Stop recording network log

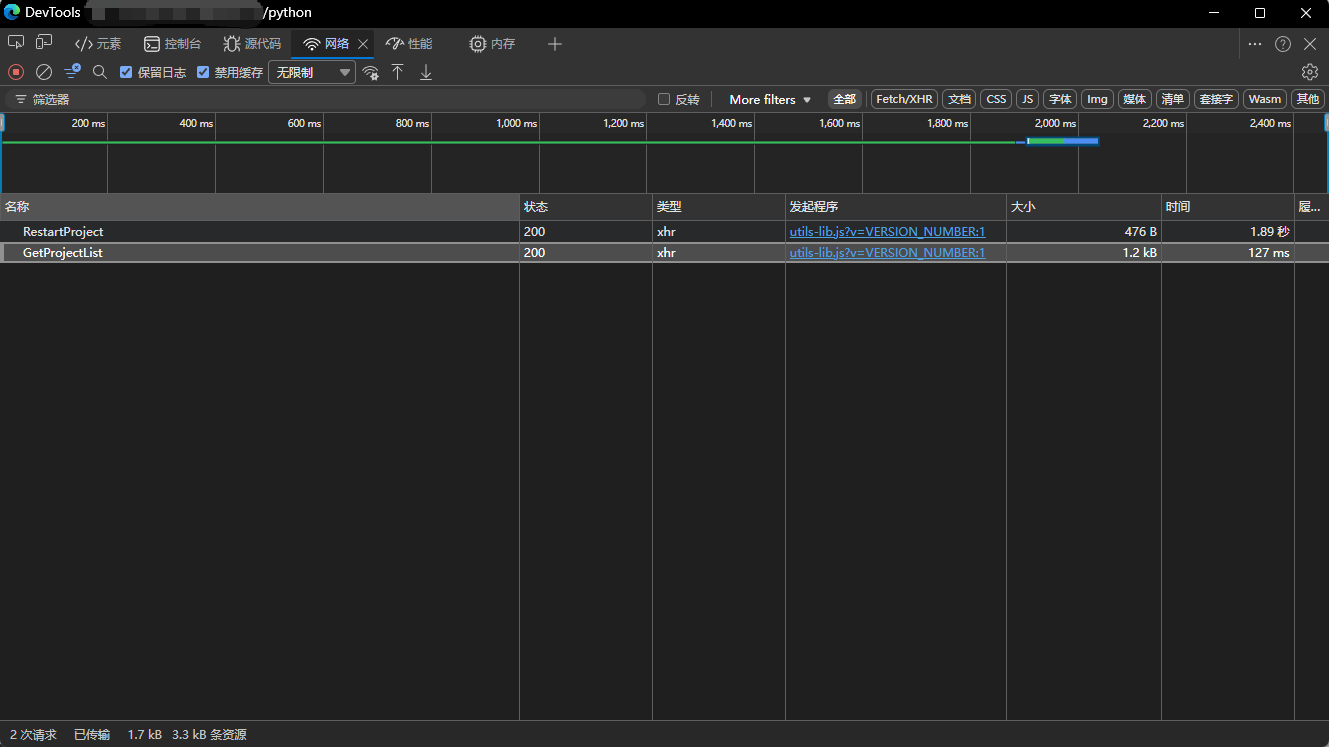click(16, 72)
